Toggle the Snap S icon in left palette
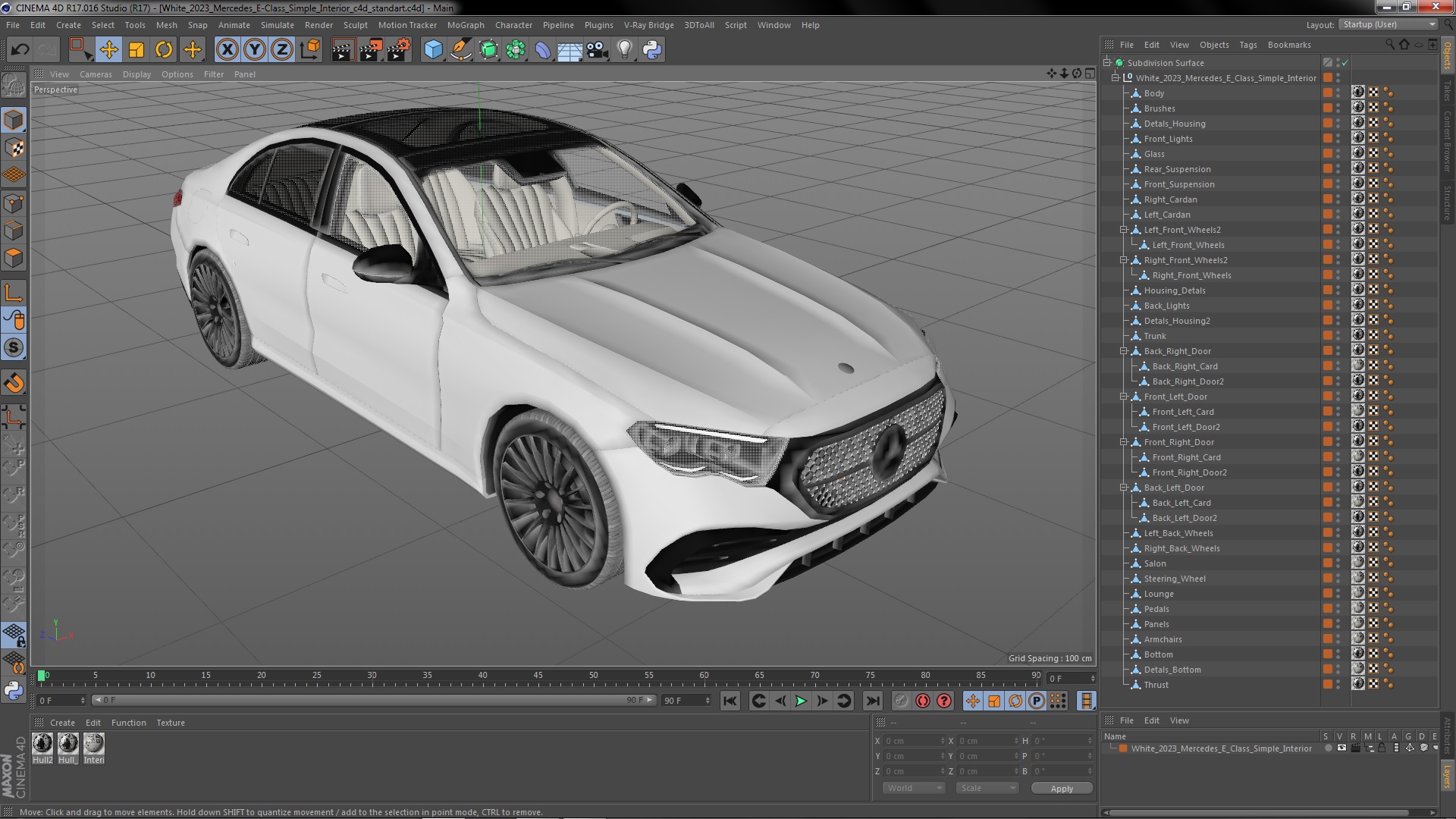Image resolution: width=1456 pixels, height=819 pixels. pyautogui.click(x=14, y=347)
